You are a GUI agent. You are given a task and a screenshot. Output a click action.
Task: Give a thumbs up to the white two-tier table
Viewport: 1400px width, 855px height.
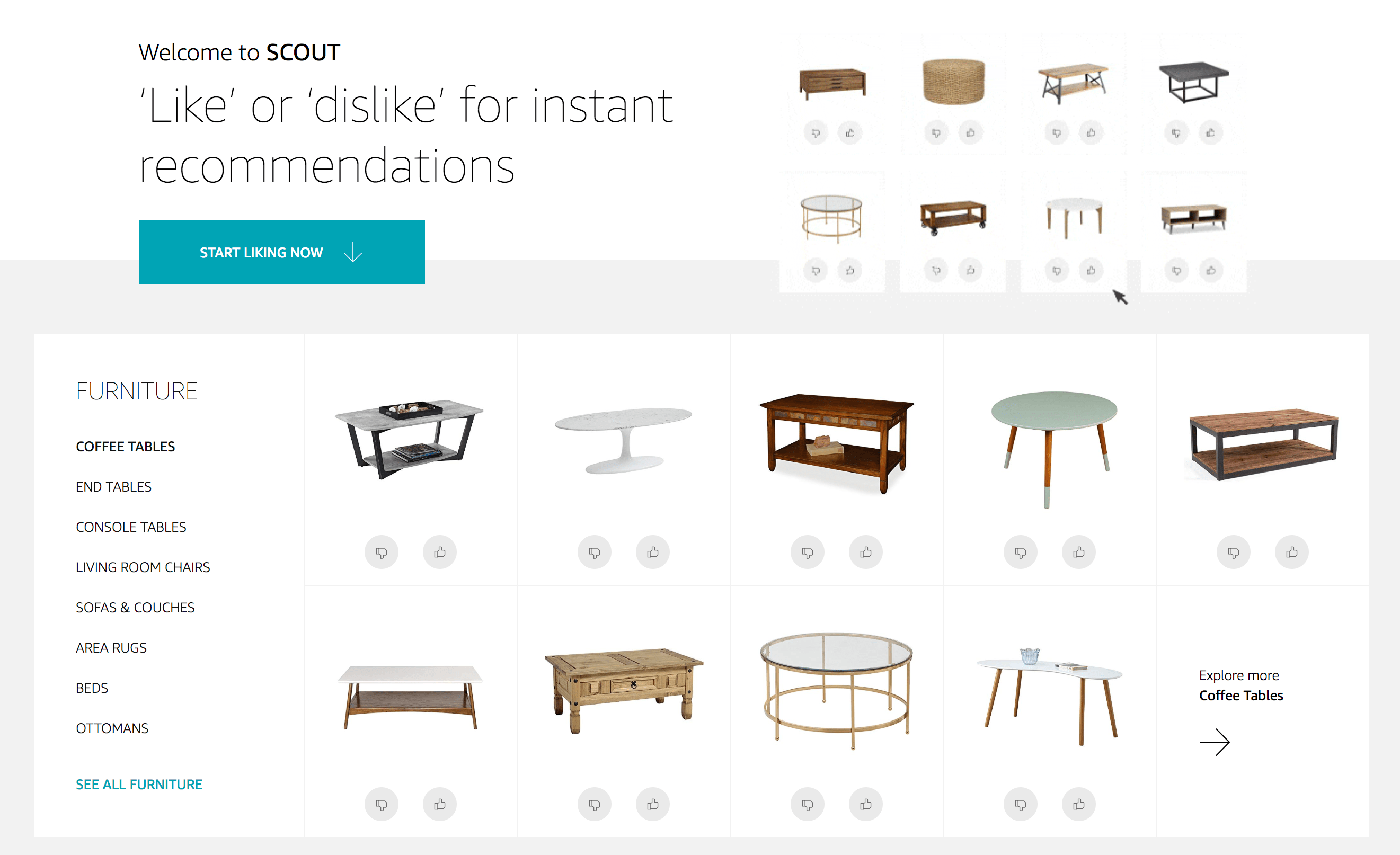(x=439, y=804)
